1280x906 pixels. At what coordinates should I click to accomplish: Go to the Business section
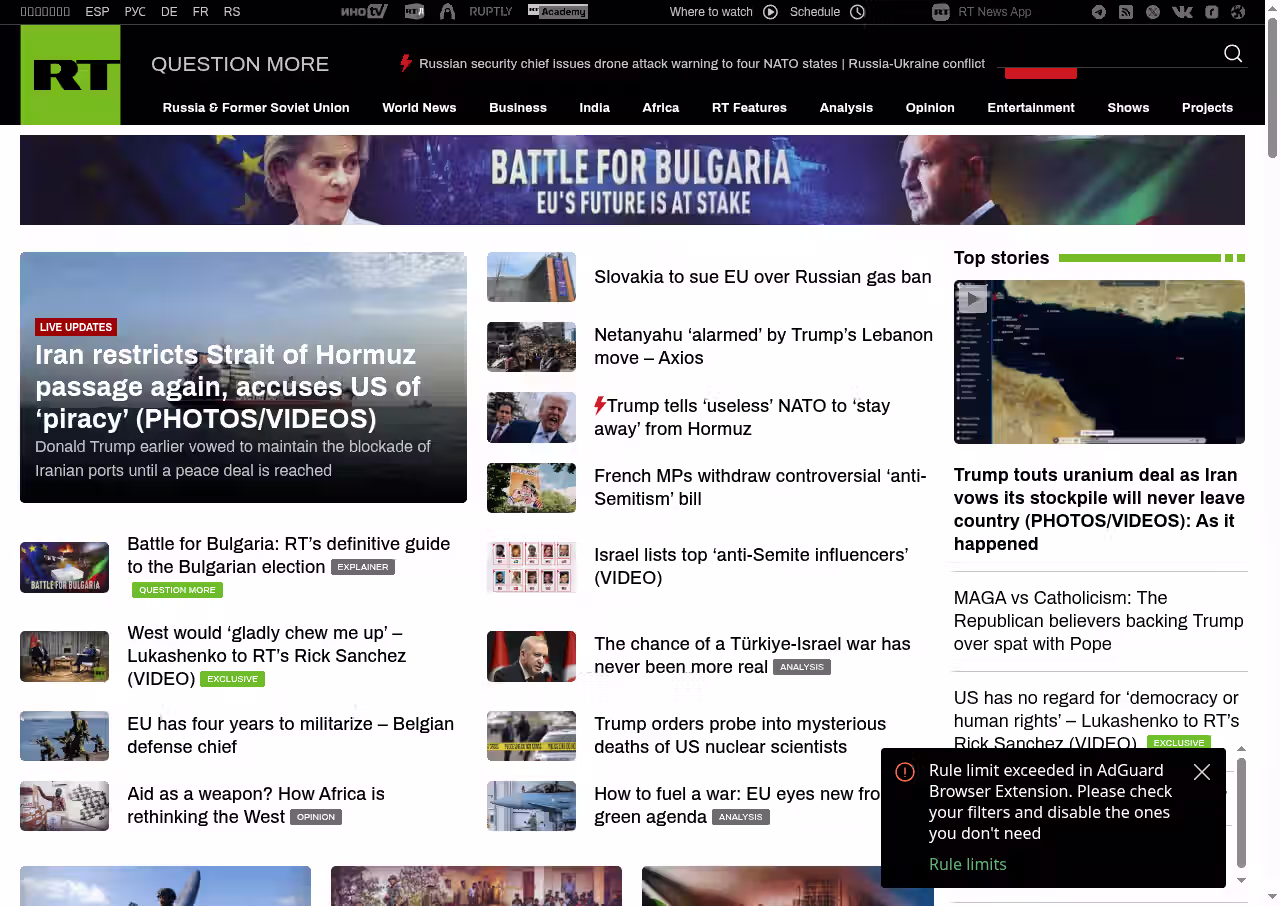click(x=518, y=108)
